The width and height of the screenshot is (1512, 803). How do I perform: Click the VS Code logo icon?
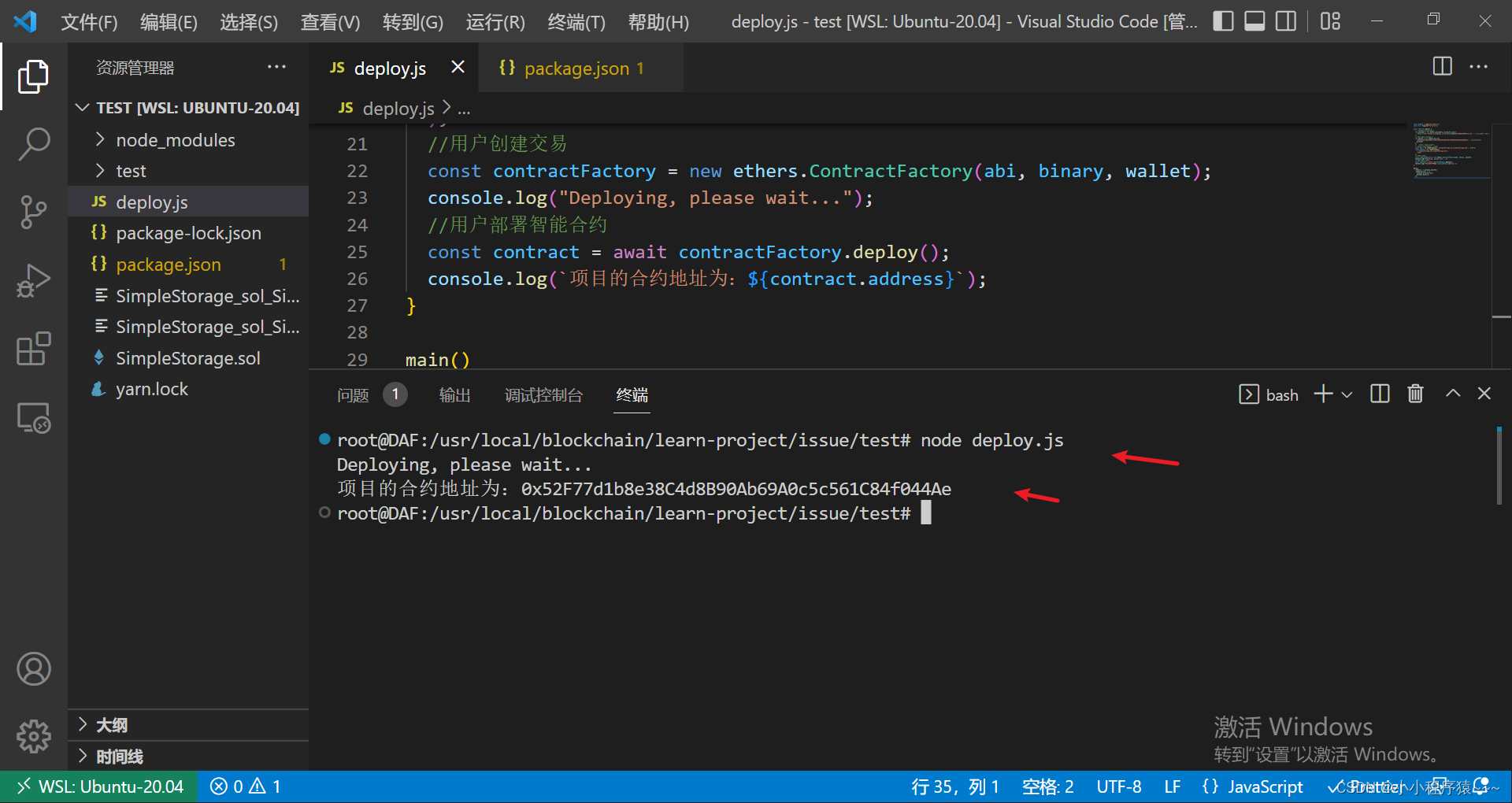25,21
